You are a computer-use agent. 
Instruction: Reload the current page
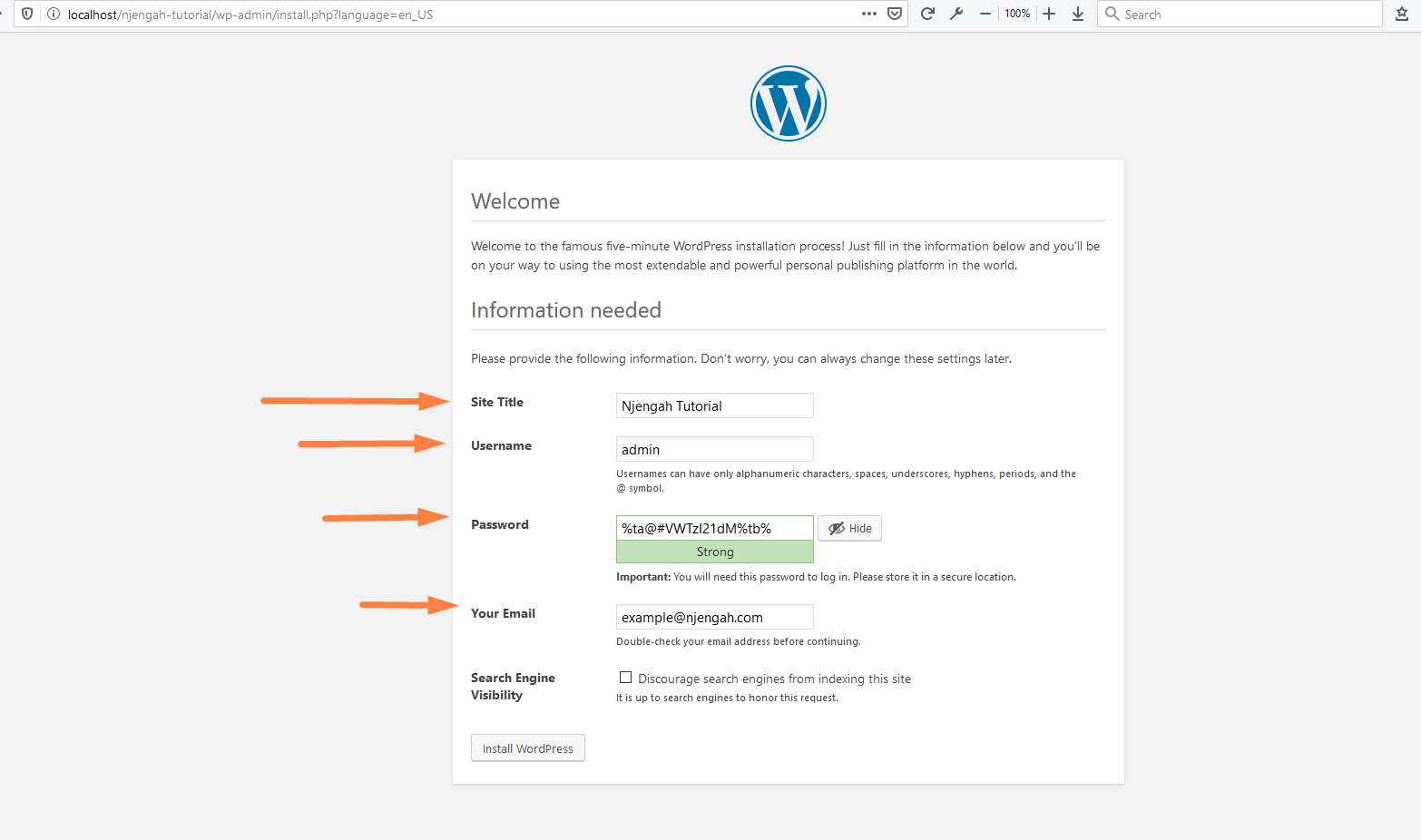coord(927,14)
